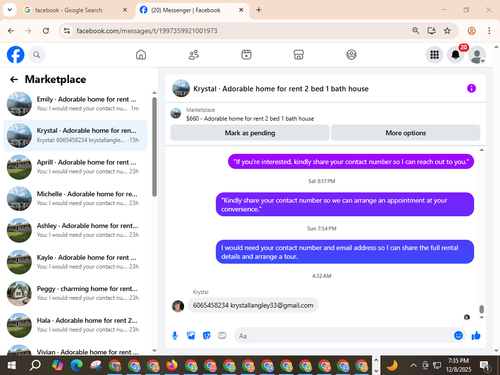Attach a photo with image icon
Image resolution: width=500 pixels, height=375 pixels.
pyautogui.click(x=191, y=336)
